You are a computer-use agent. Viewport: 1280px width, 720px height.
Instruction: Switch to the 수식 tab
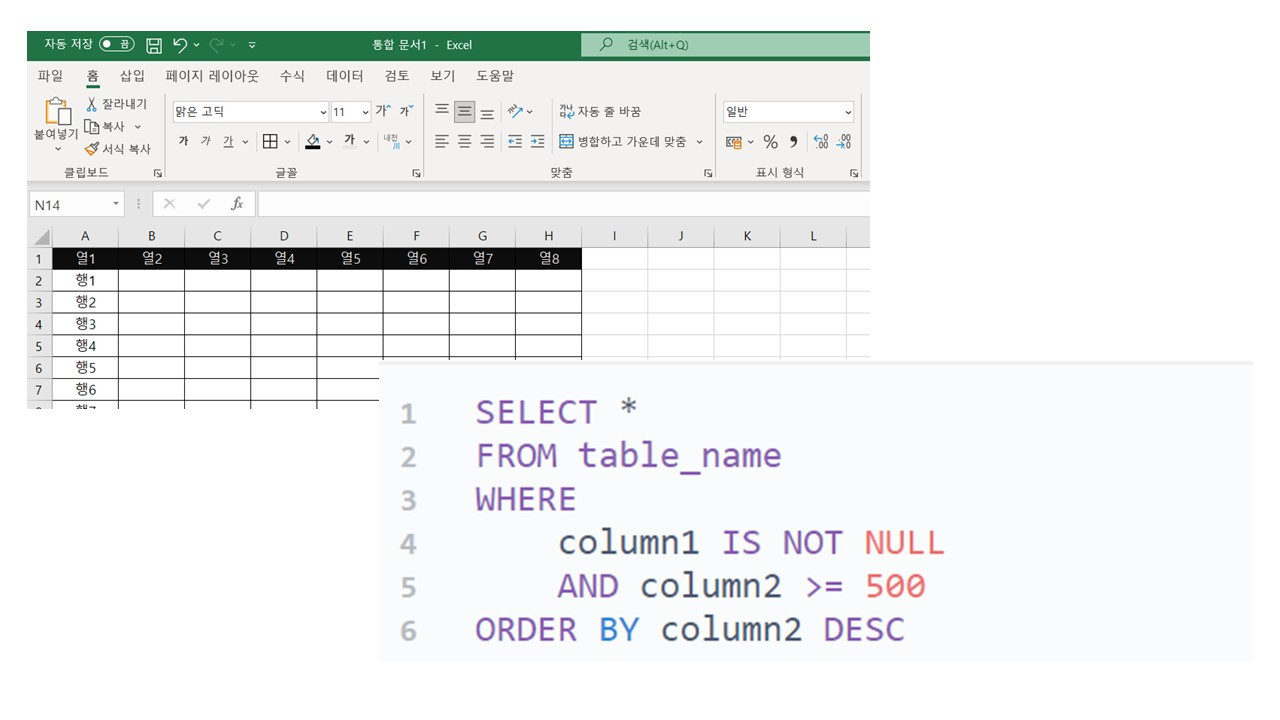(x=292, y=76)
